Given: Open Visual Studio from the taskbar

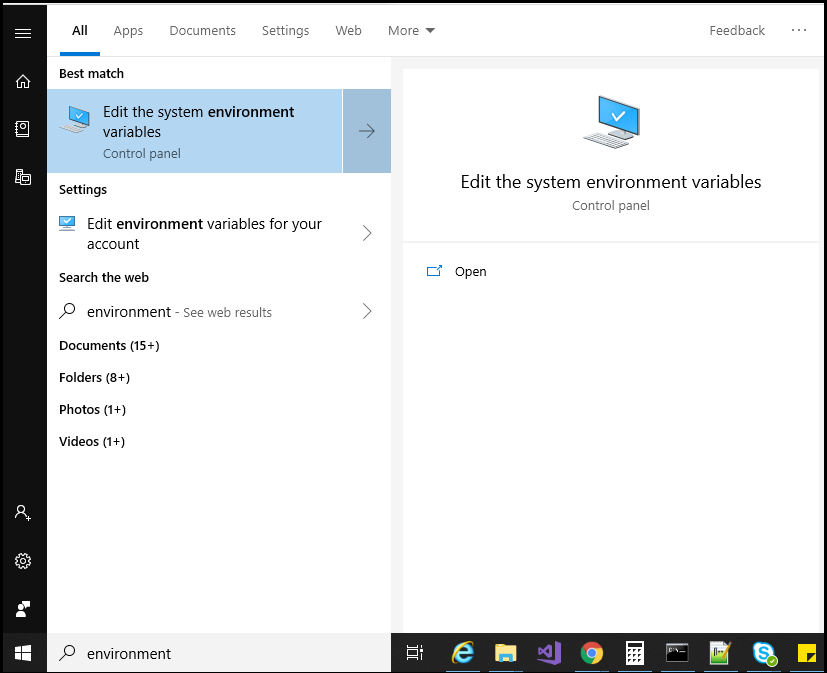Looking at the screenshot, I should coord(549,653).
